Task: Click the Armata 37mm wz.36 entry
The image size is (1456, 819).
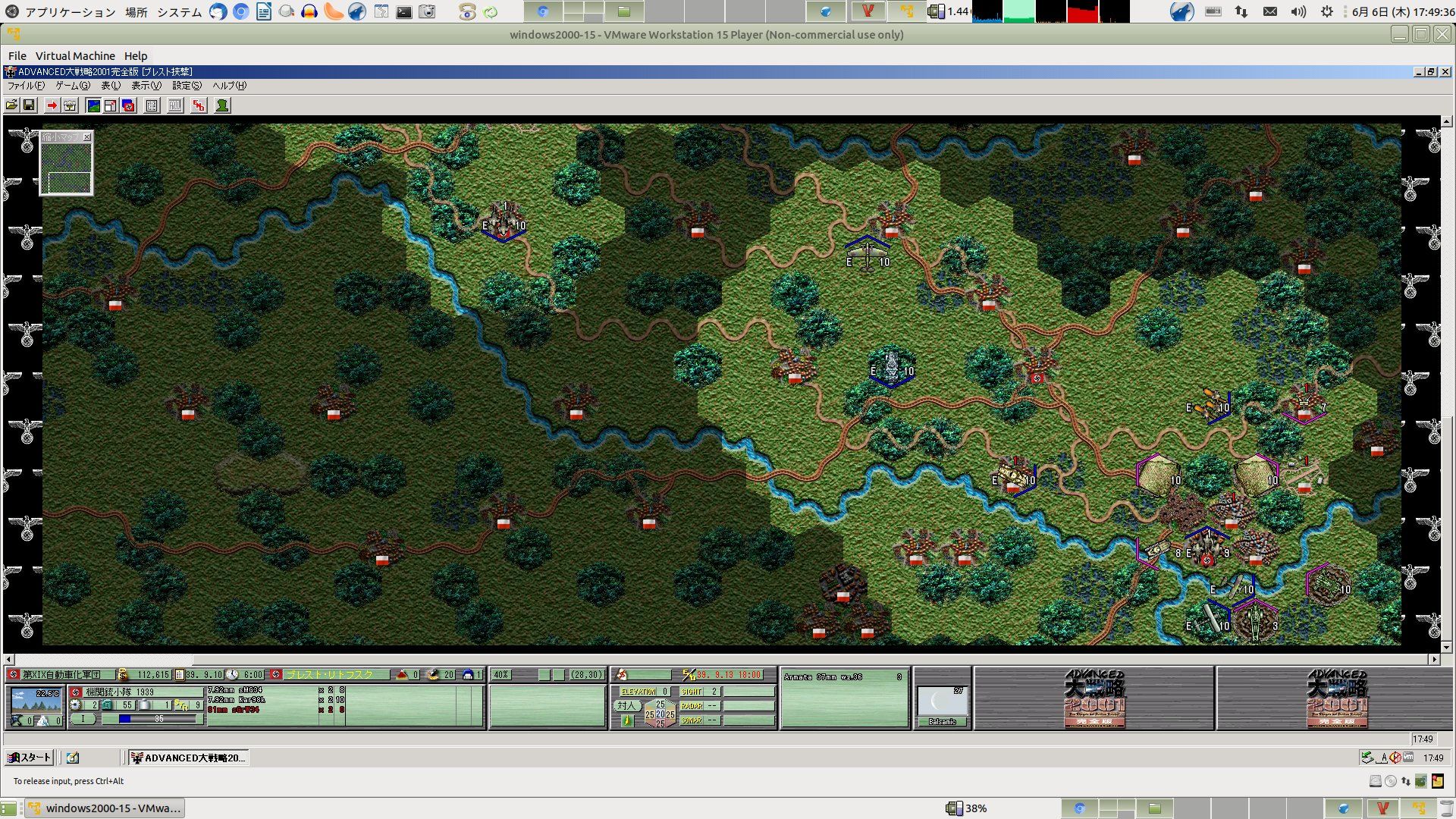Action: pyautogui.click(x=843, y=677)
